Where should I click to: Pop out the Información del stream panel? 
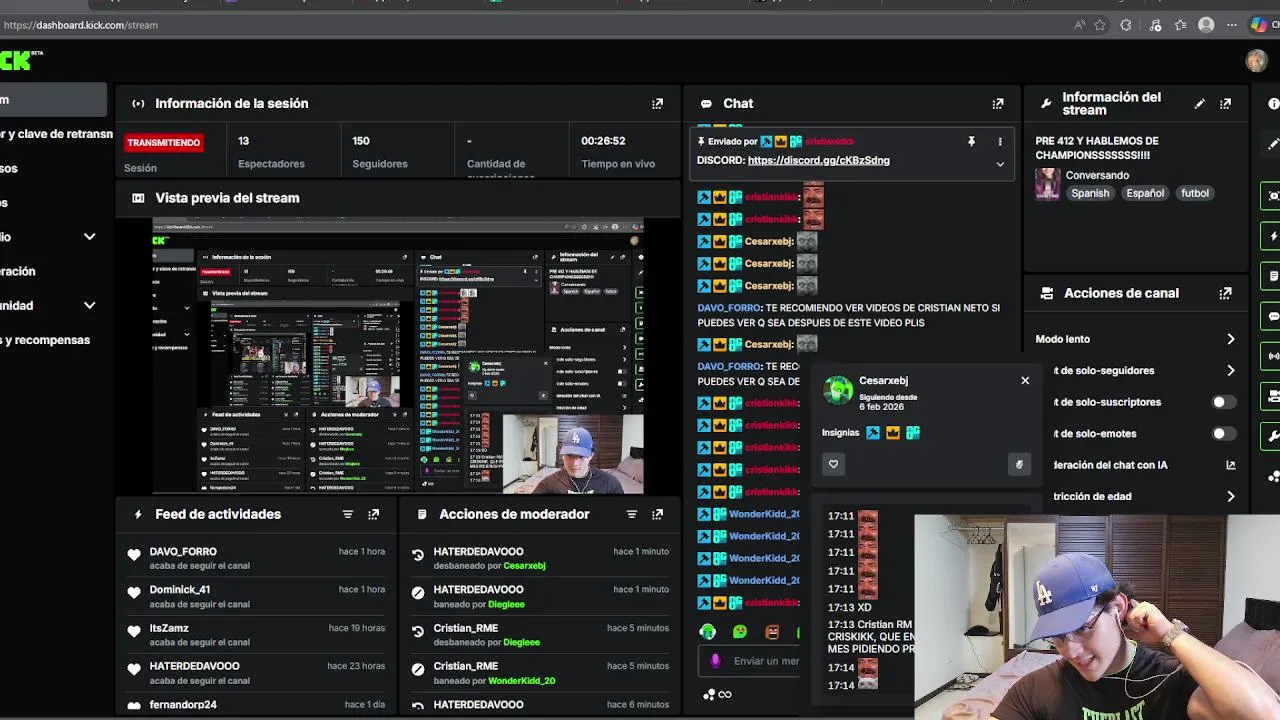pos(1225,103)
